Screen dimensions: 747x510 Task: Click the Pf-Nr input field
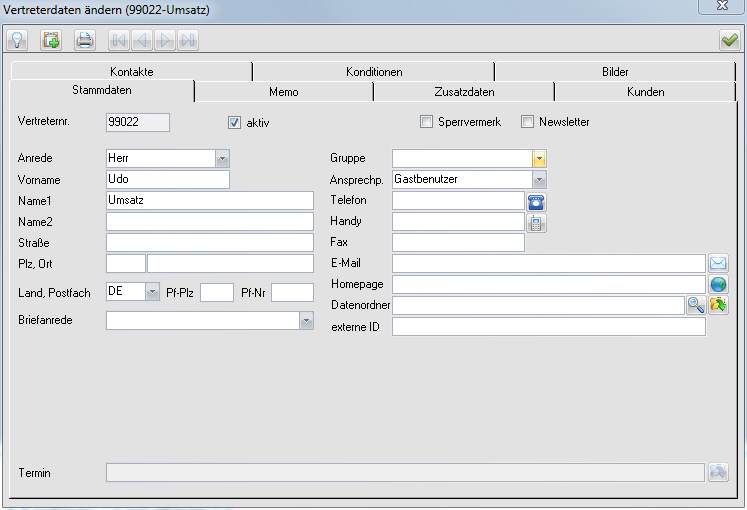[x=293, y=292]
